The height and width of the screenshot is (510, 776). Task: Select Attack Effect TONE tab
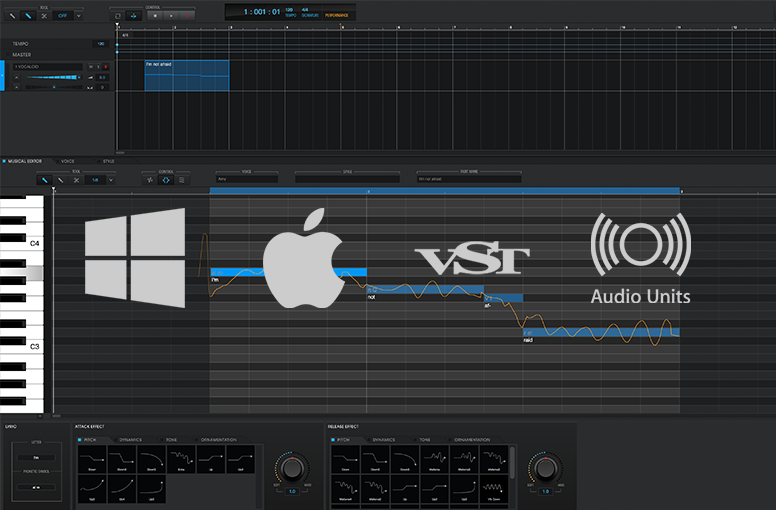169,440
